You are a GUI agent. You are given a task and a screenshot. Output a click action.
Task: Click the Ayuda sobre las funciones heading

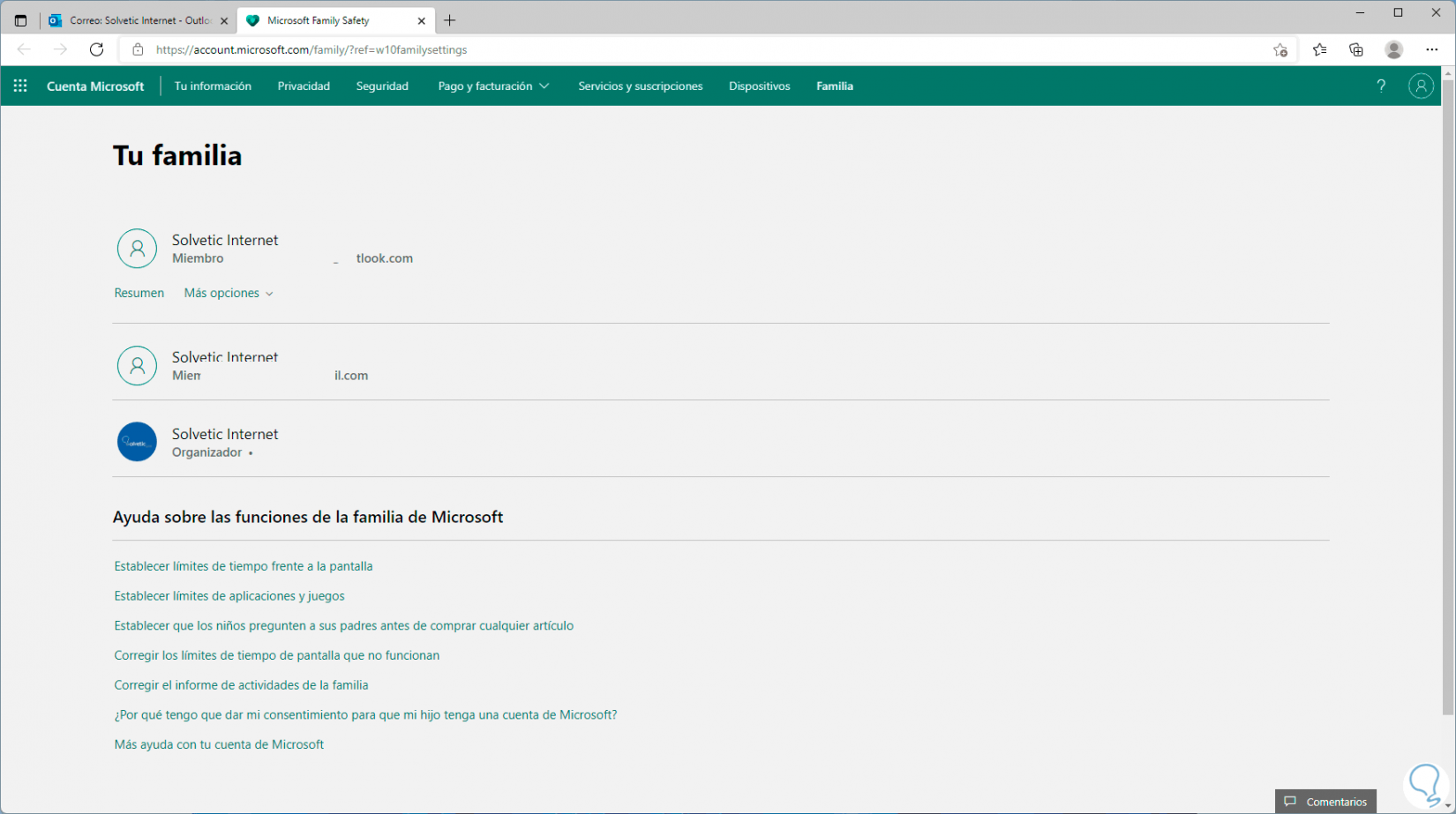308,517
